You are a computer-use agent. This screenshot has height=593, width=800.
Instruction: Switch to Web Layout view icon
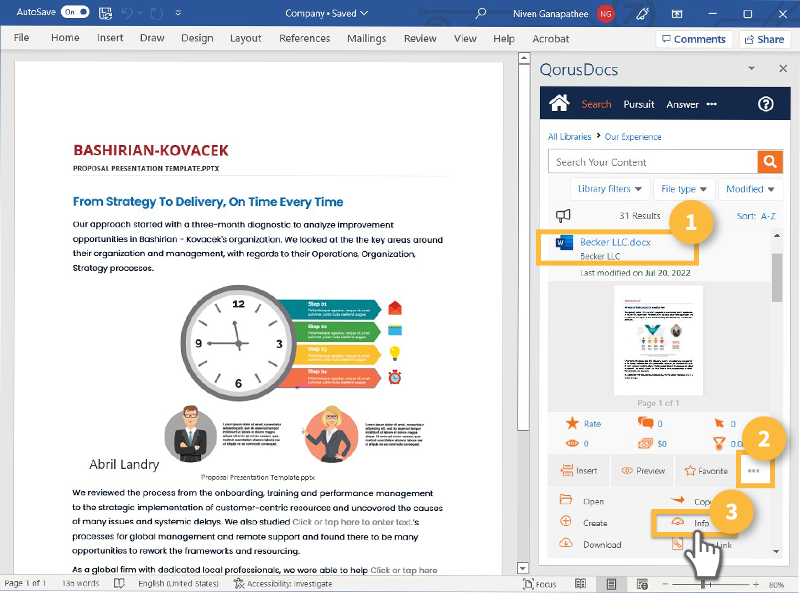click(642, 584)
